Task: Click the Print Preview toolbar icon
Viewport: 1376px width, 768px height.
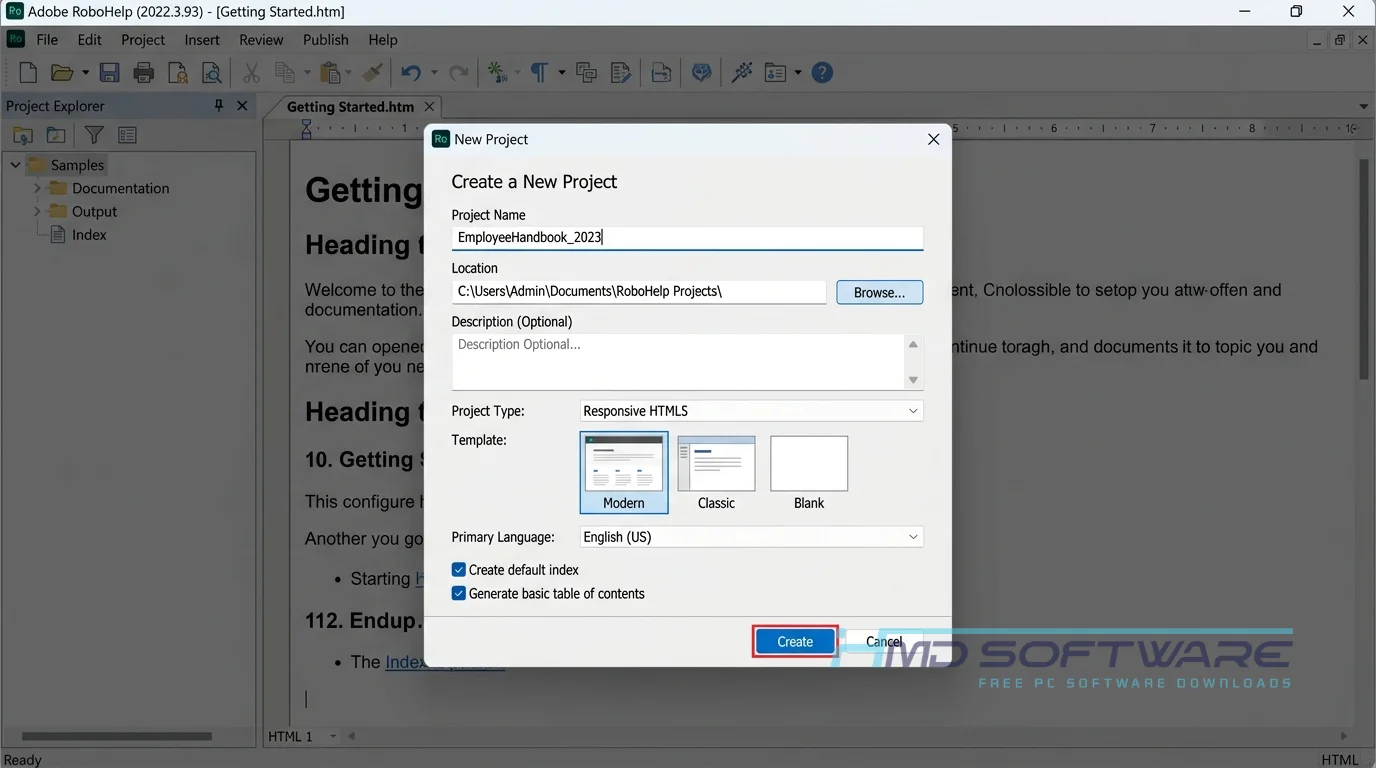Action: (178, 73)
